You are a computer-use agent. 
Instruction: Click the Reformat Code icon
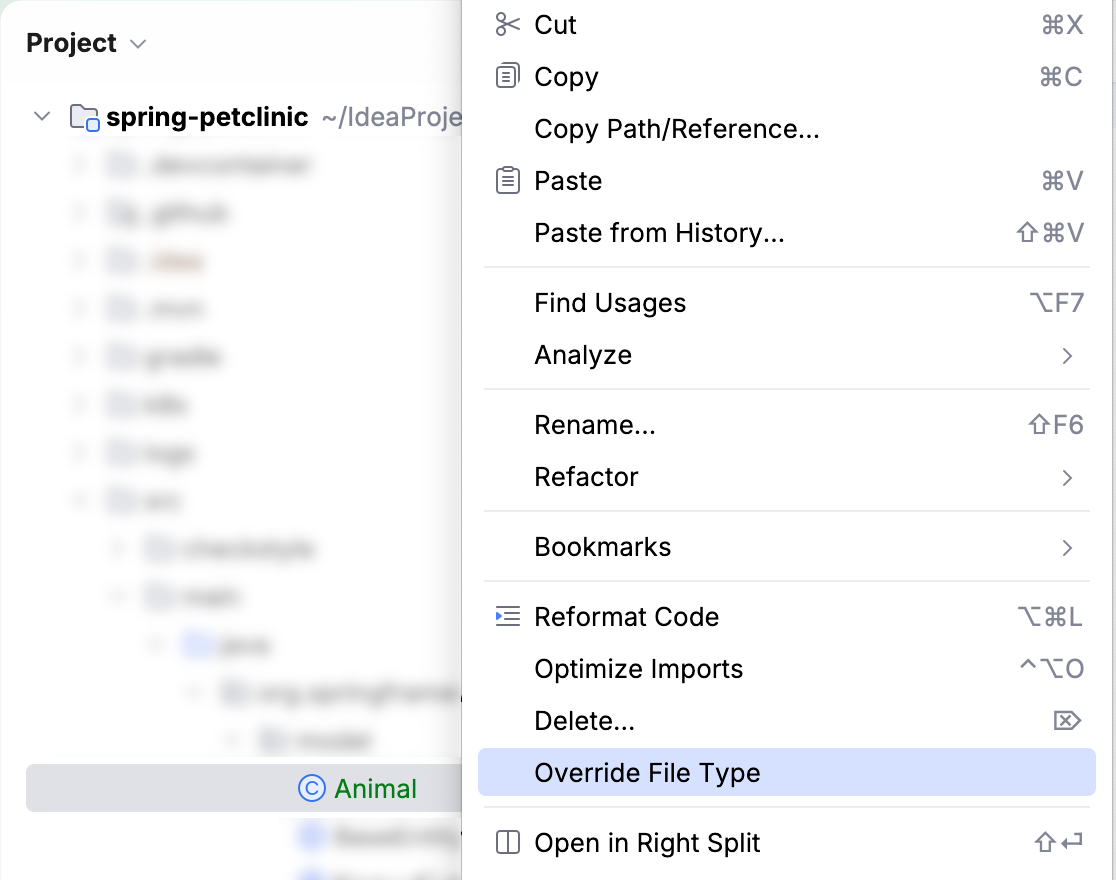[x=508, y=616]
